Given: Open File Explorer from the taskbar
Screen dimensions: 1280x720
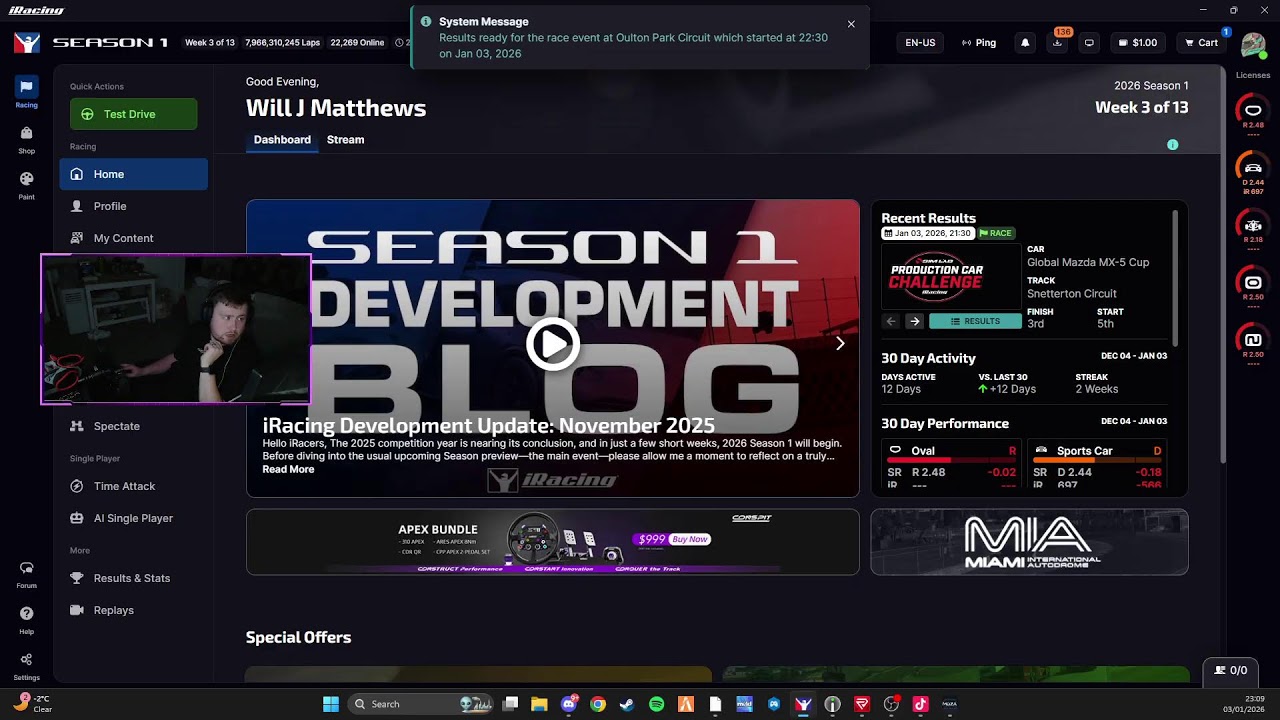Looking at the screenshot, I should click(539, 704).
